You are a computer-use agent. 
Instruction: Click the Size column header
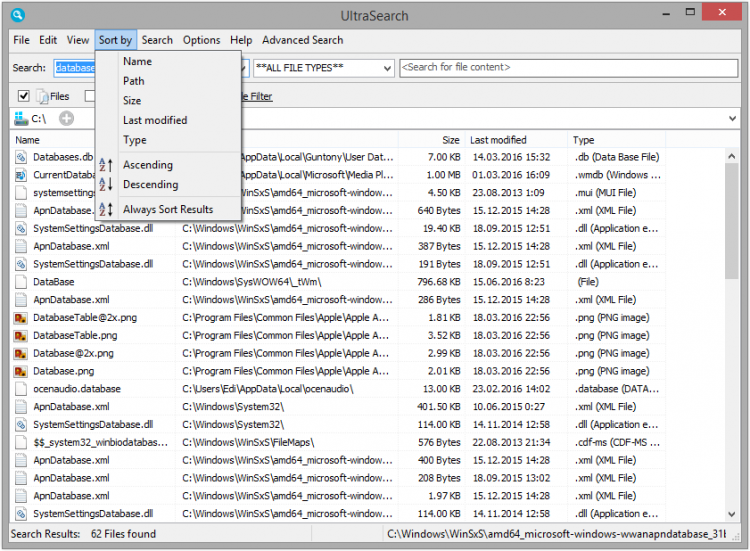pyautogui.click(x=451, y=140)
